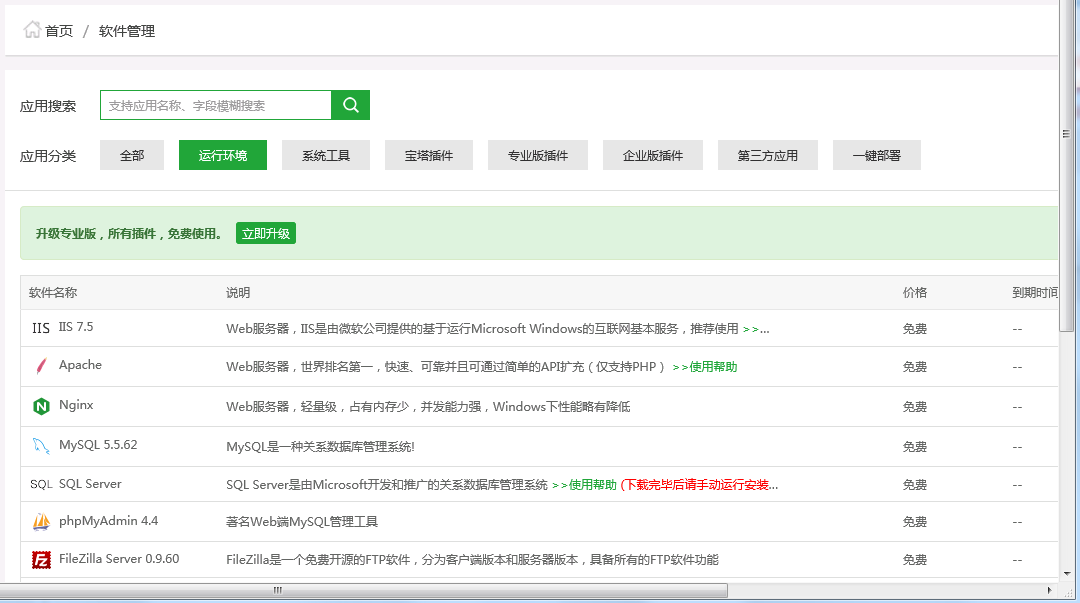This screenshot has width=1080, height=603.
Task: Click the vertical scrollbar down arrow
Action: (1067, 573)
